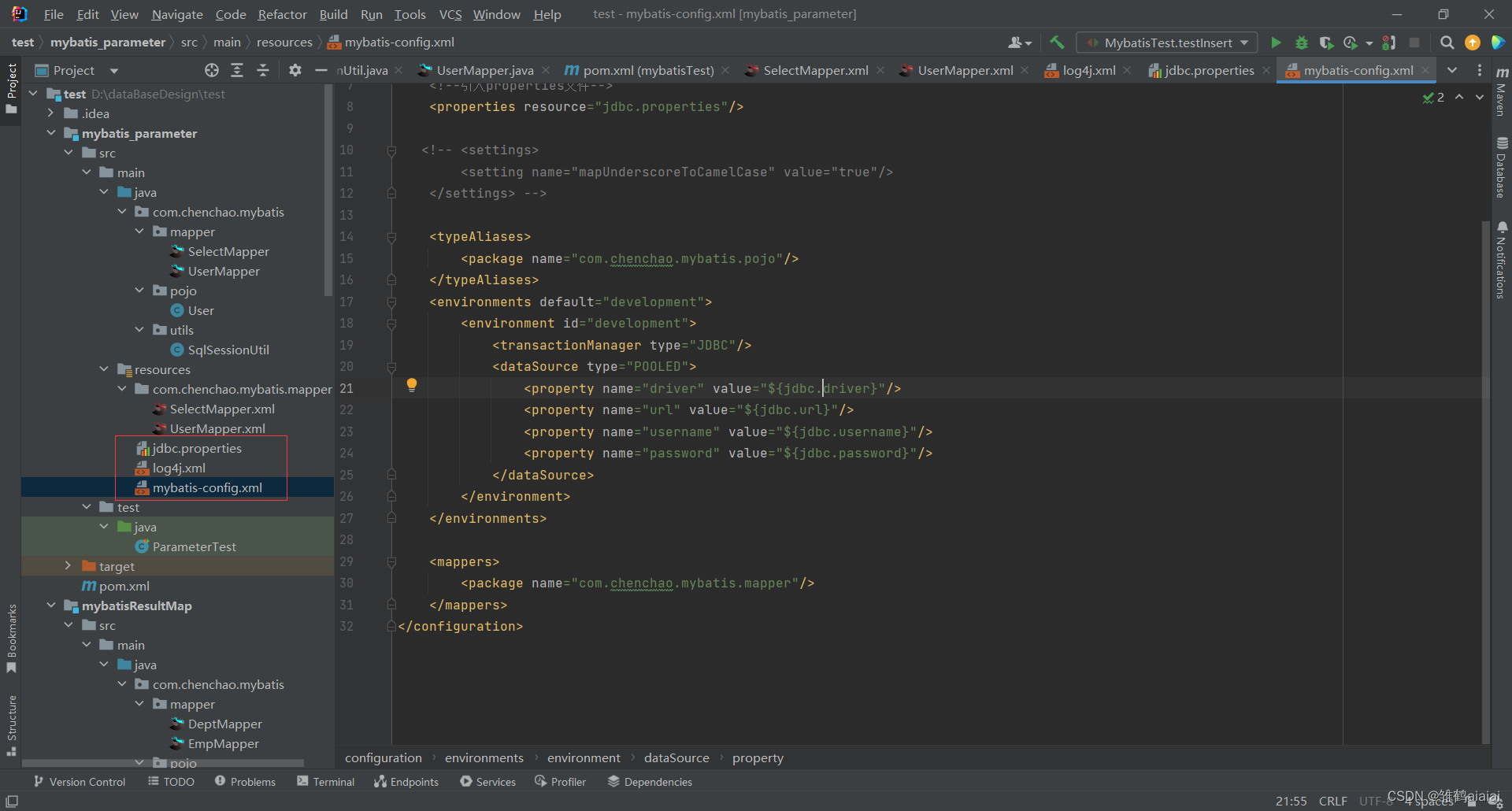Toggle tool window bars icon at bottom-left
Image resolution: width=1512 pixels, height=811 pixels.
tap(12, 801)
